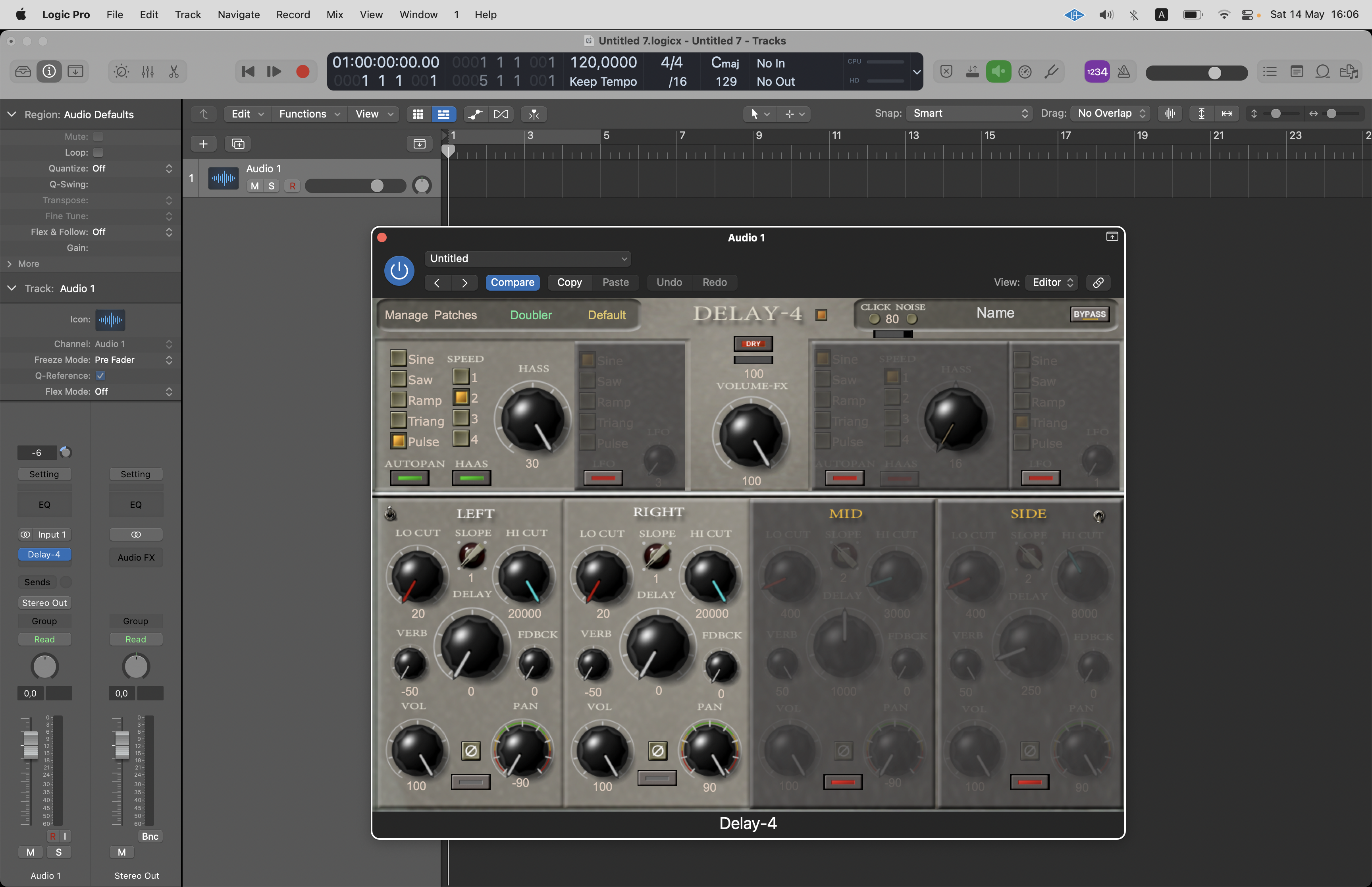The image size is (1372, 887).
Task: Expand the More disclosure triangle
Action: 10,264
